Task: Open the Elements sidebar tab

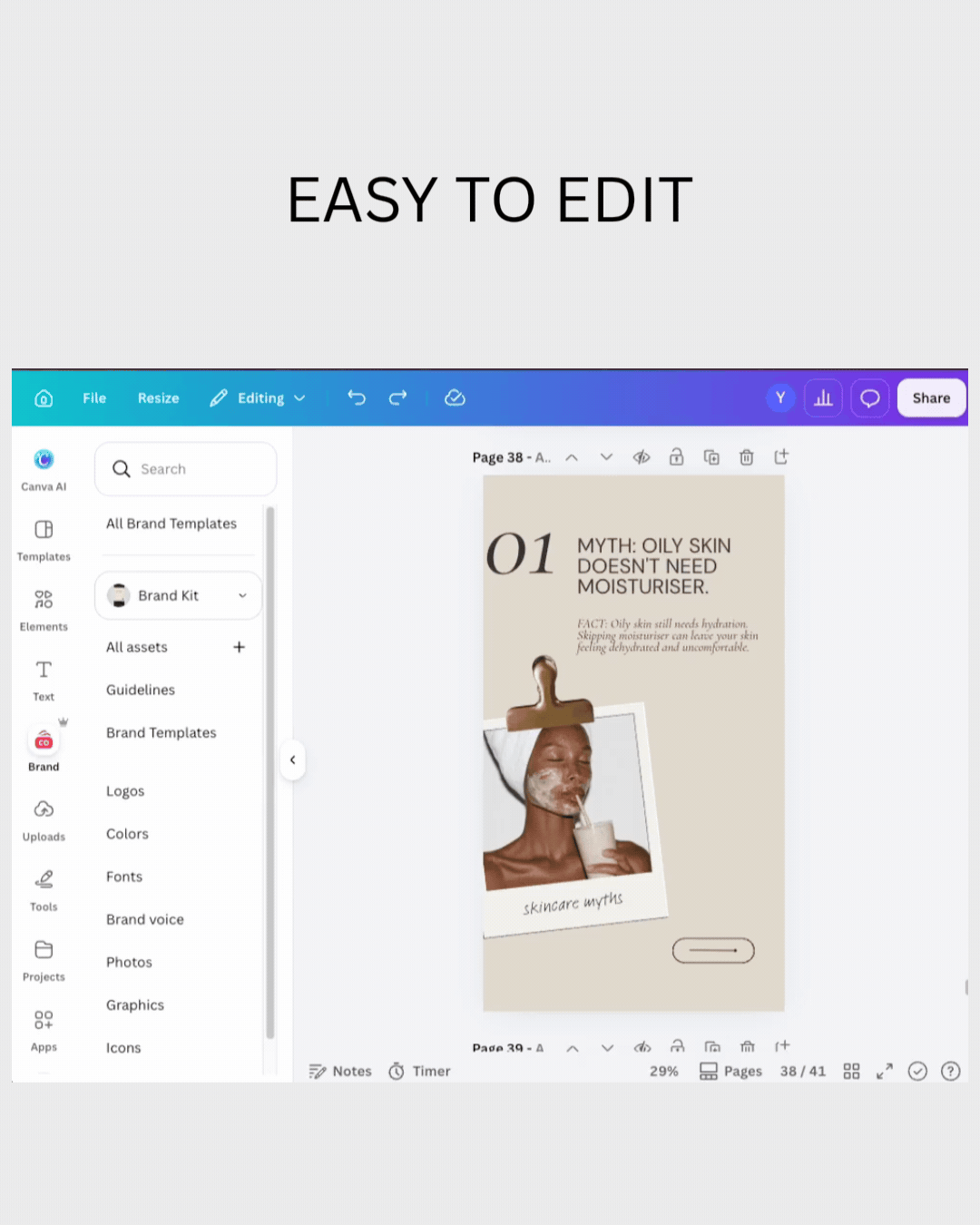Action: point(44,611)
